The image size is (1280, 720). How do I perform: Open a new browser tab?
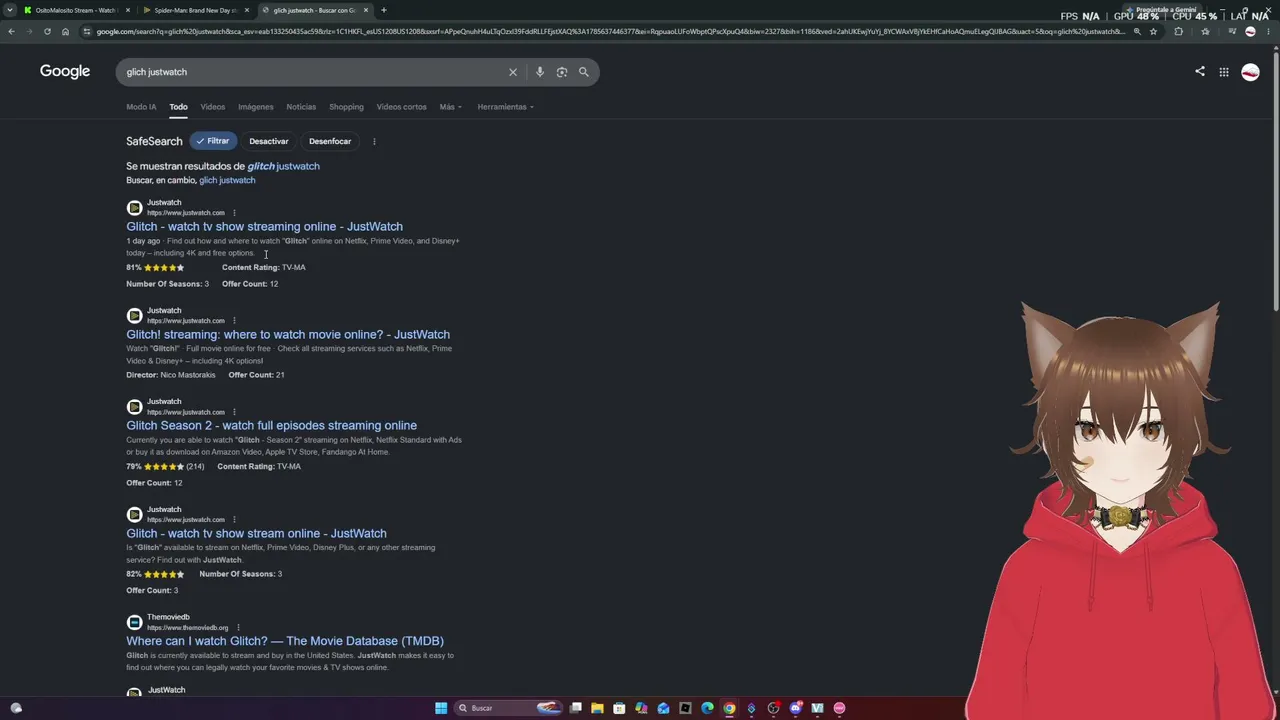coord(384,10)
